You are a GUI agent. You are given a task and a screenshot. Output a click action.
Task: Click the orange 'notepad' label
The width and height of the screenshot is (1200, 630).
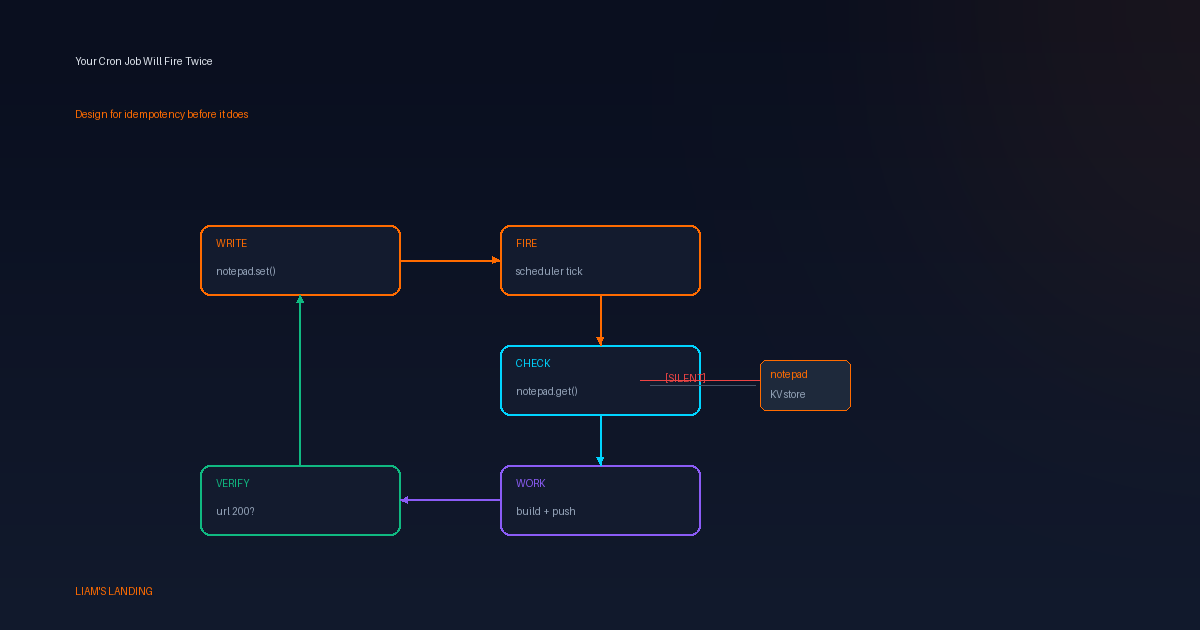click(x=789, y=374)
